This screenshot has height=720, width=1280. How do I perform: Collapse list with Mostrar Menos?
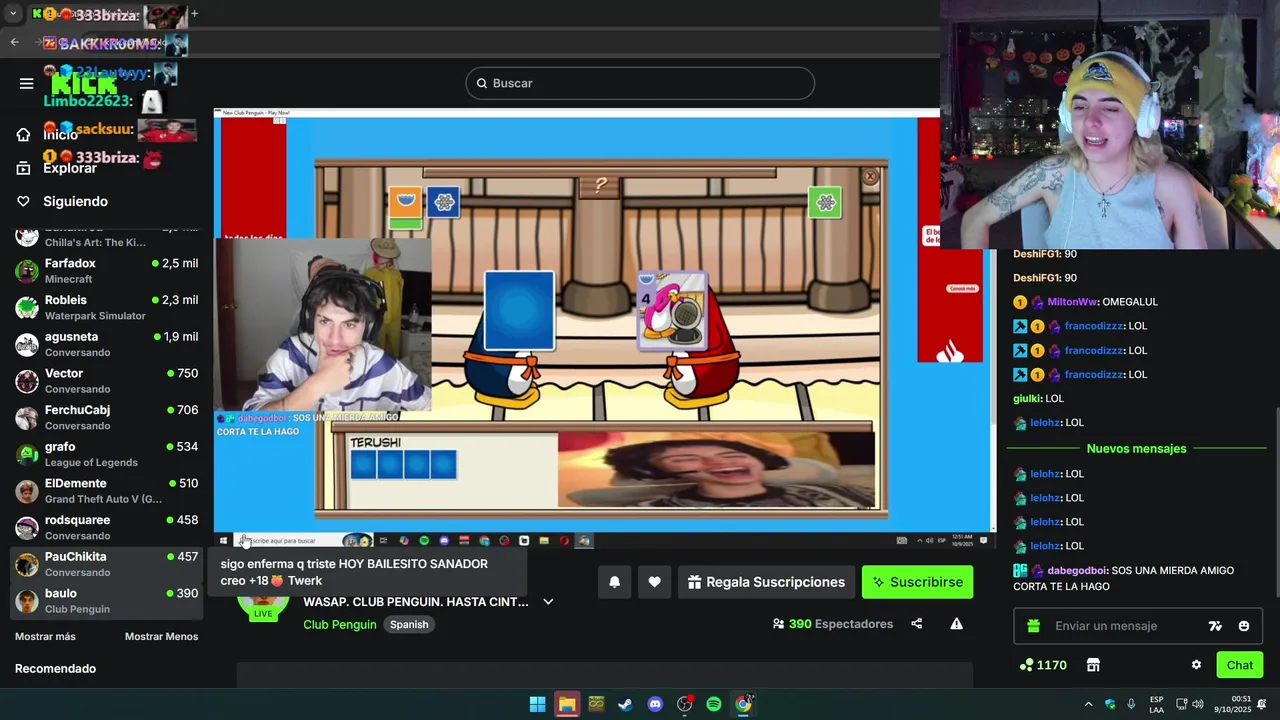click(x=161, y=636)
